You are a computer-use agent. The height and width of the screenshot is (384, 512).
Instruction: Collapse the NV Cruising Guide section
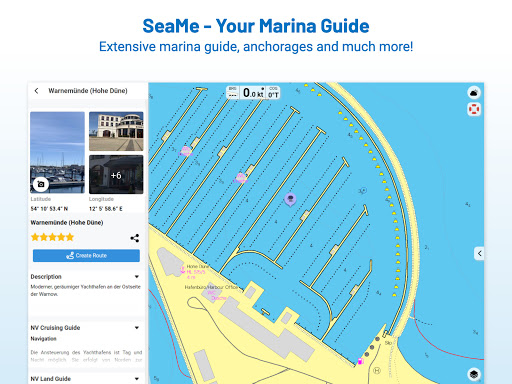coord(137,328)
